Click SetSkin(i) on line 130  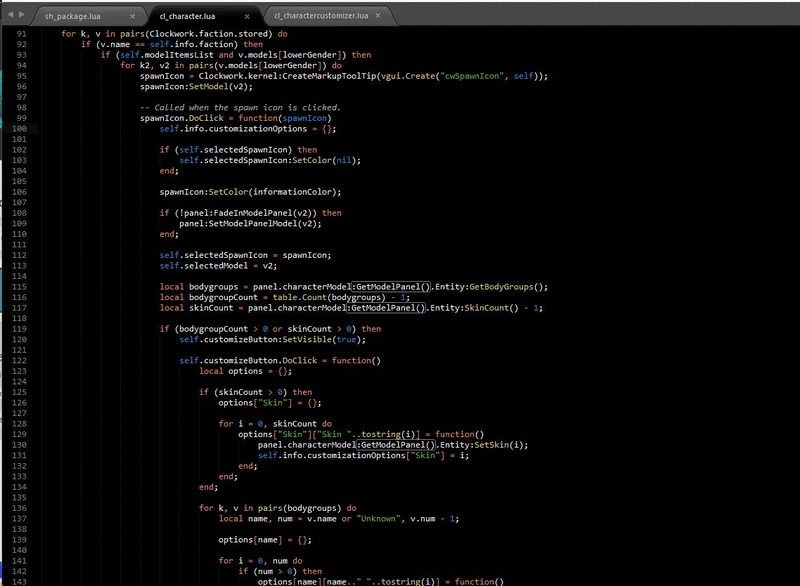tap(498, 445)
